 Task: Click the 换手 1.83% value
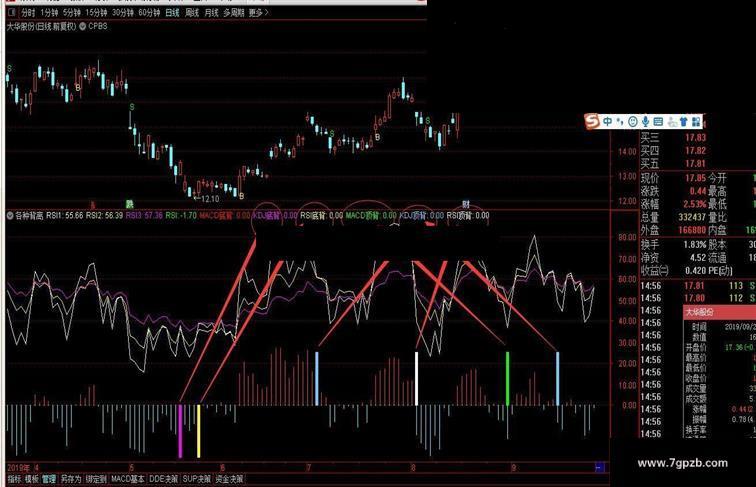(695, 244)
